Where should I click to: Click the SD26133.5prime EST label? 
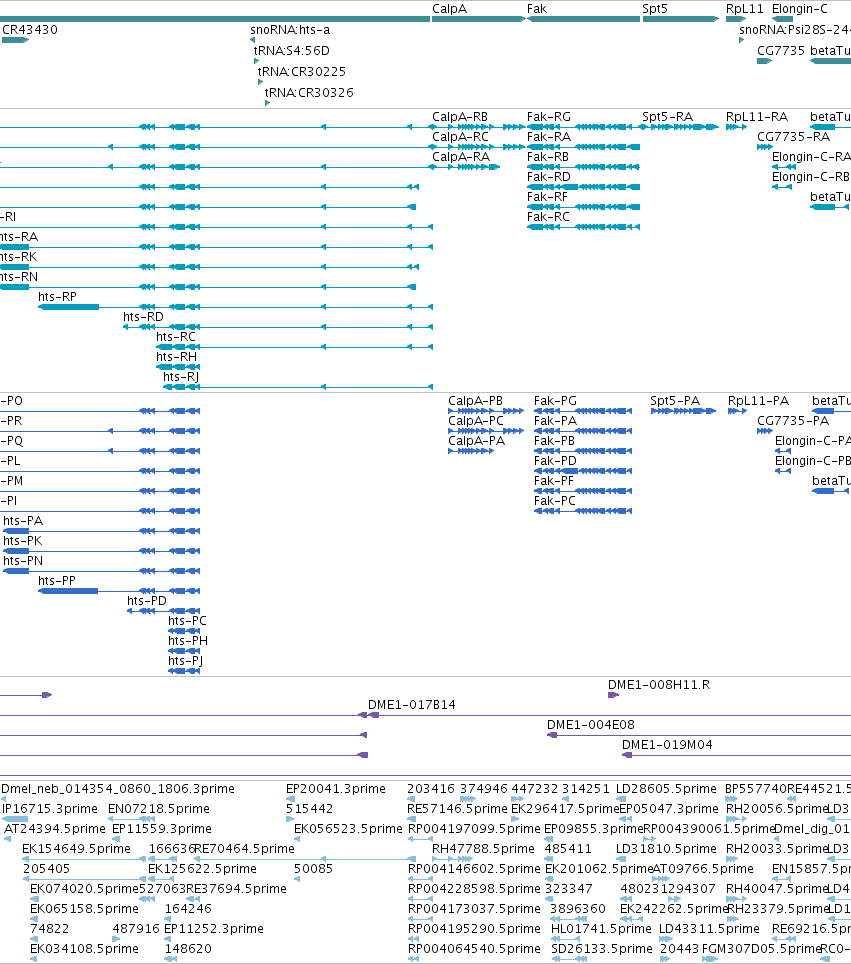(x=602, y=949)
